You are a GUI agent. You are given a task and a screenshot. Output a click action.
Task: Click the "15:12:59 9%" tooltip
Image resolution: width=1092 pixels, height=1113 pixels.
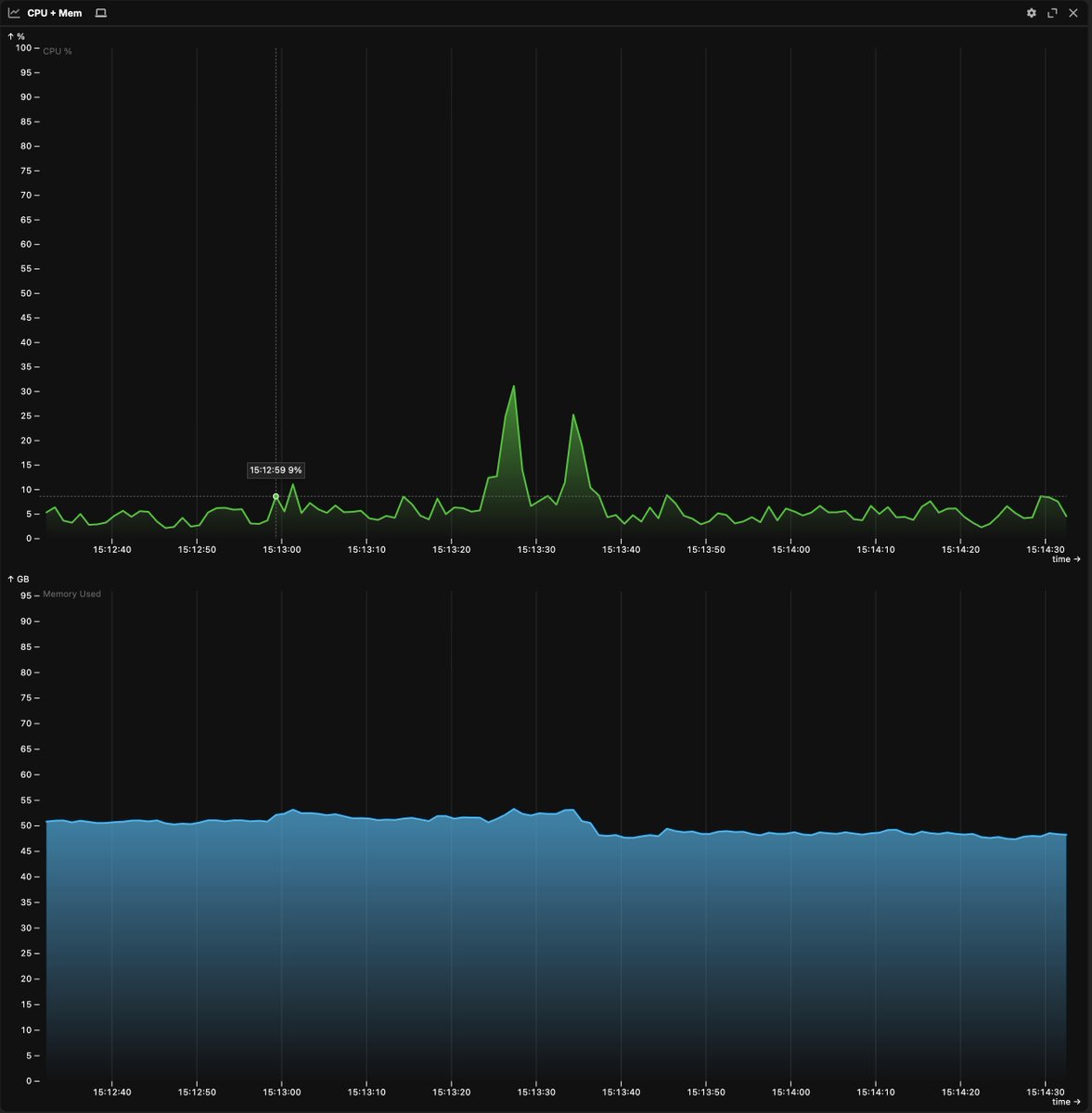(x=276, y=470)
